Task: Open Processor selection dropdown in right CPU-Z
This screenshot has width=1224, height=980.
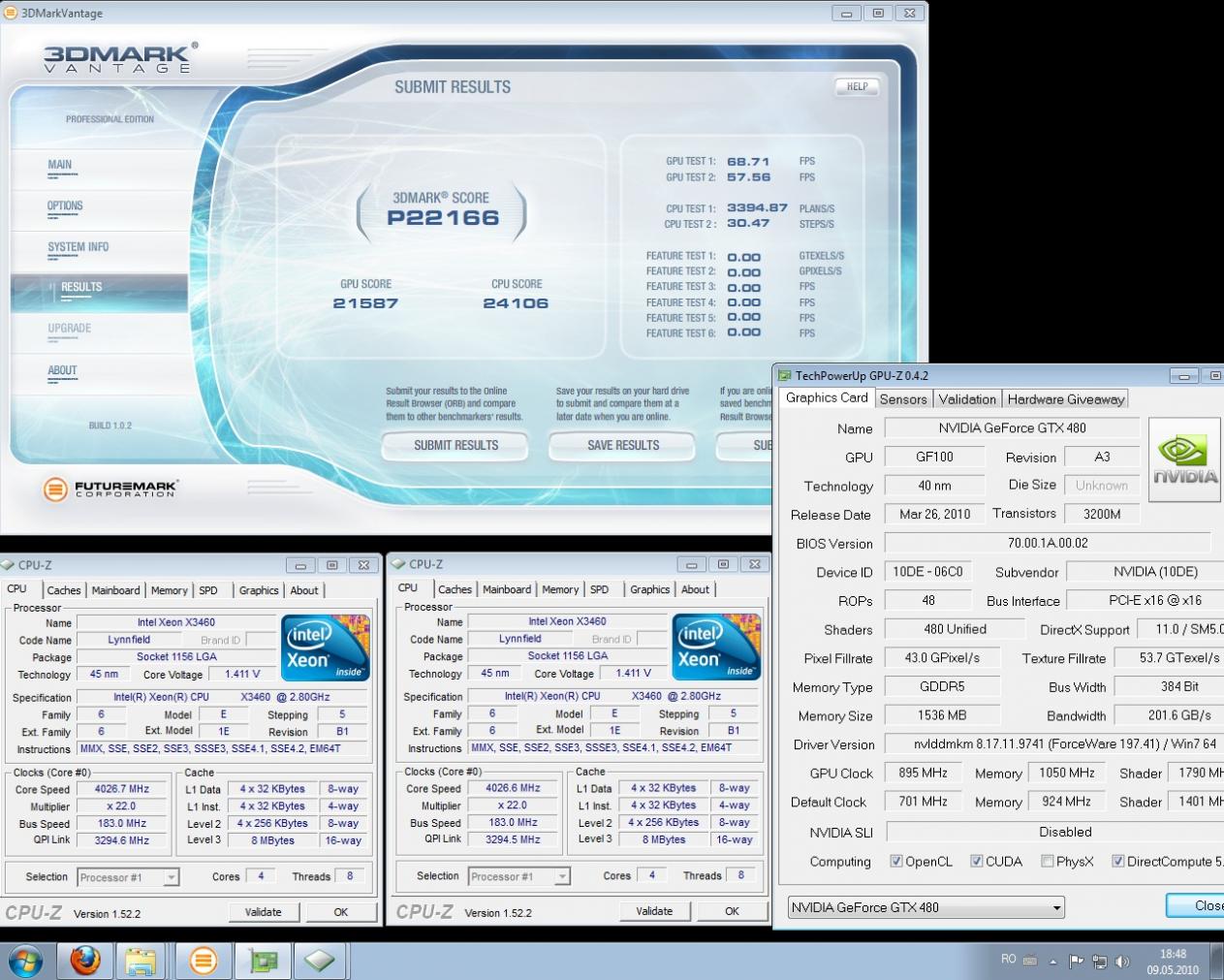Action: coord(519,876)
